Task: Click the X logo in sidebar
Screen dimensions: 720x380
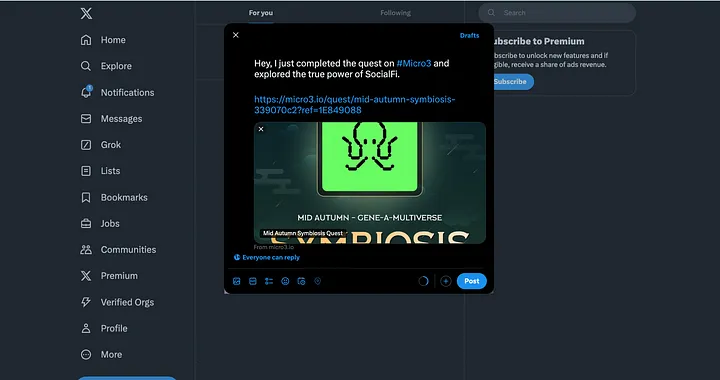Action: [x=86, y=13]
